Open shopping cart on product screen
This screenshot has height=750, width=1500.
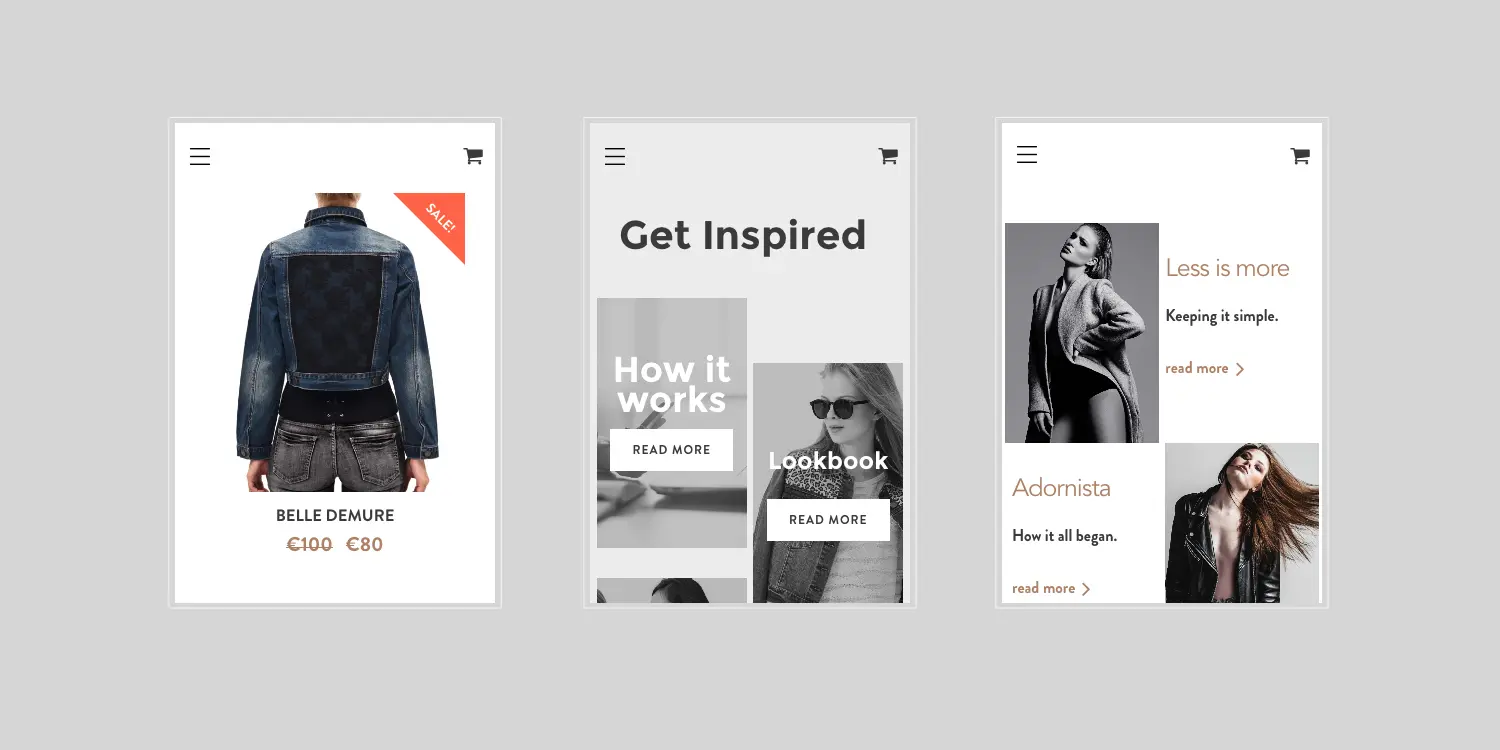coord(473,156)
